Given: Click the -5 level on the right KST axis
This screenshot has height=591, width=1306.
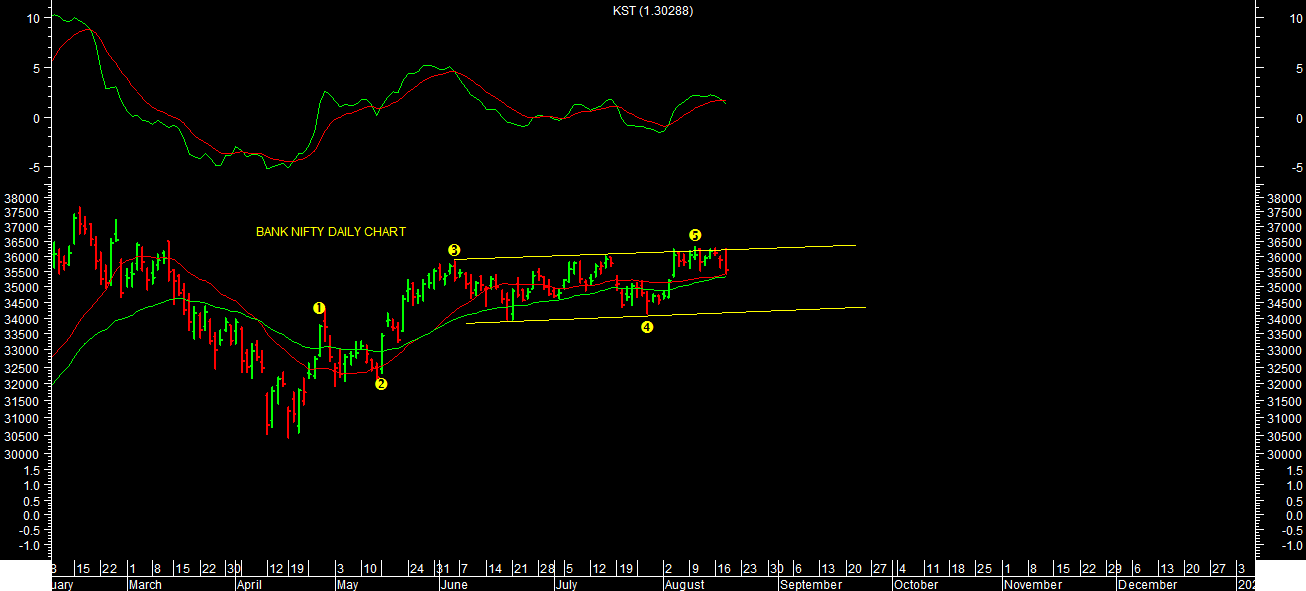Looking at the screenshot, I should (1270, 167).
